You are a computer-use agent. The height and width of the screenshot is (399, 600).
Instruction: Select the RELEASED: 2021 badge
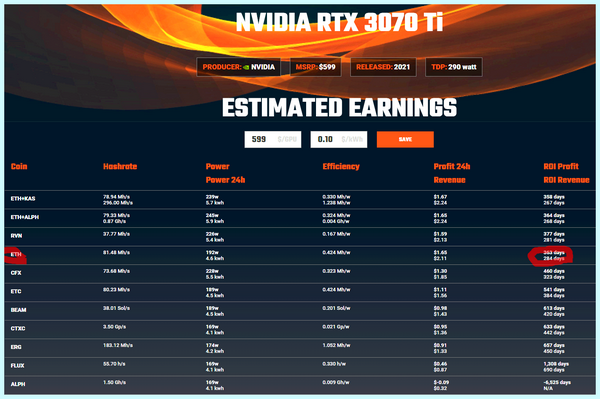383,67
